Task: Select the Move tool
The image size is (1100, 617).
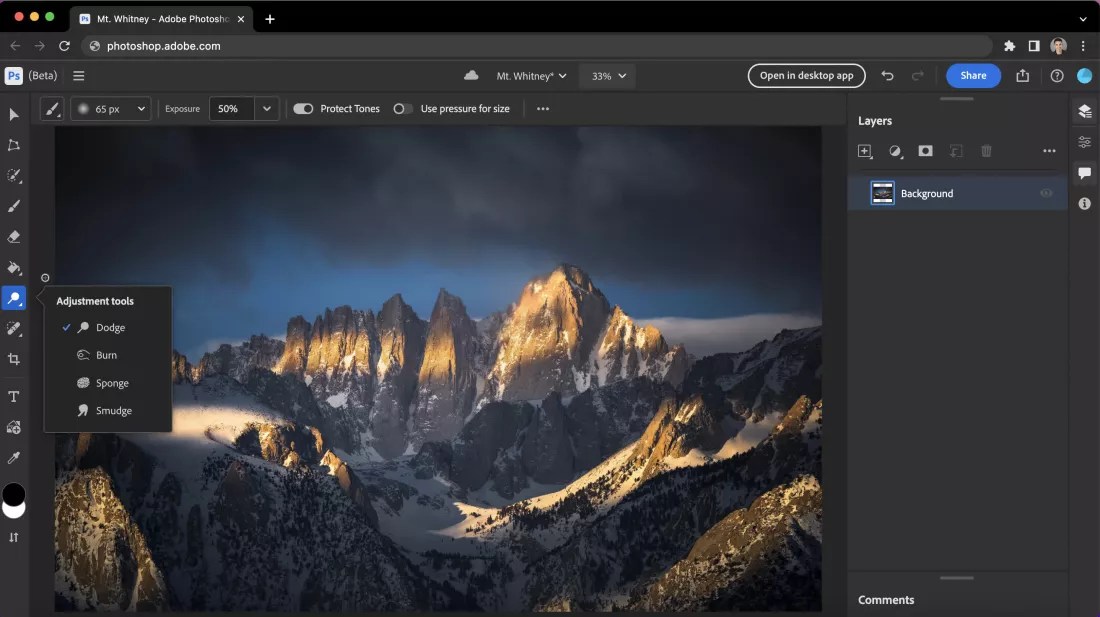Action: (x=14, y=114)
